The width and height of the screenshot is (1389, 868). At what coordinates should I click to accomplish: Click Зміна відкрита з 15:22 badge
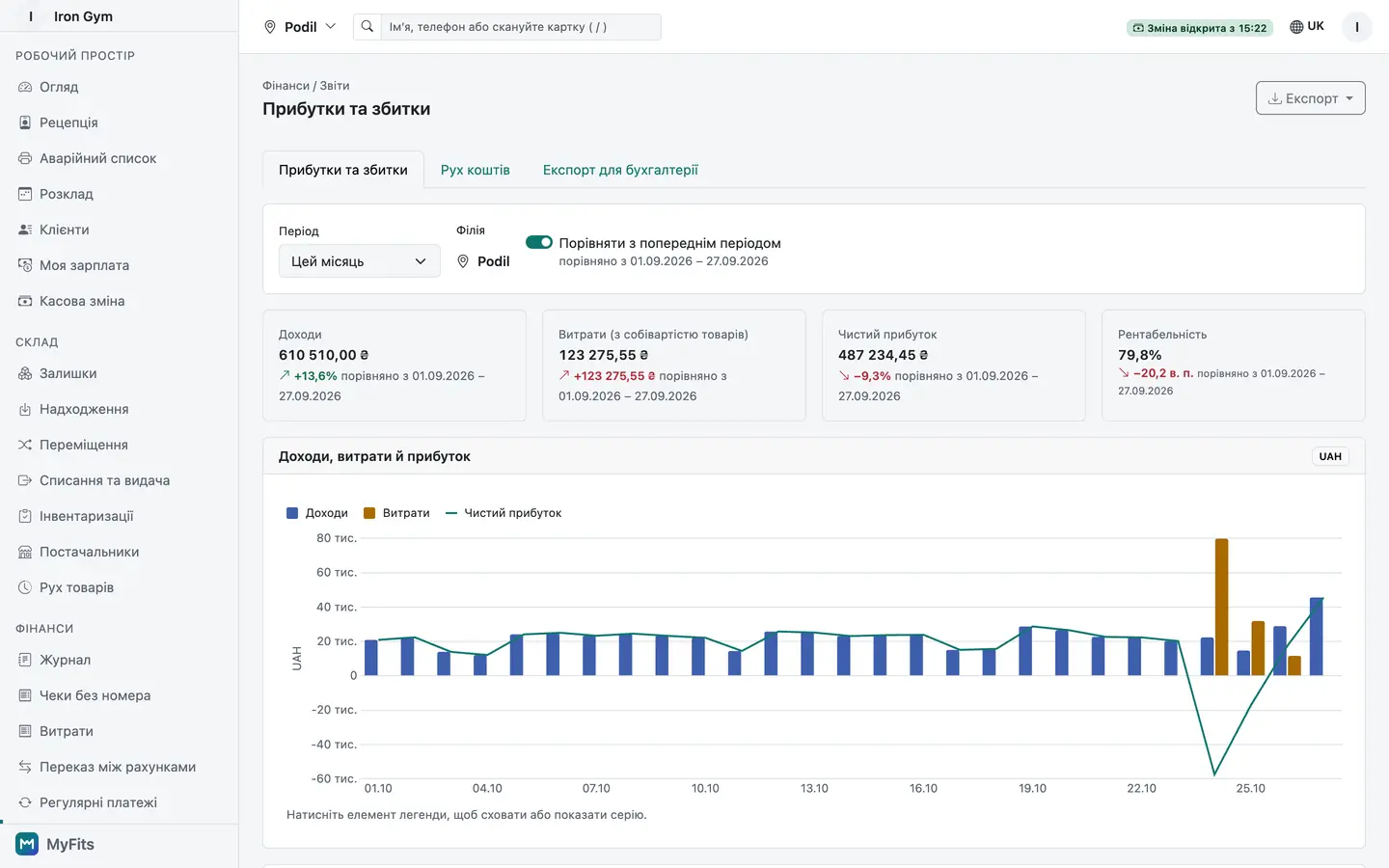coord(1200,28)
